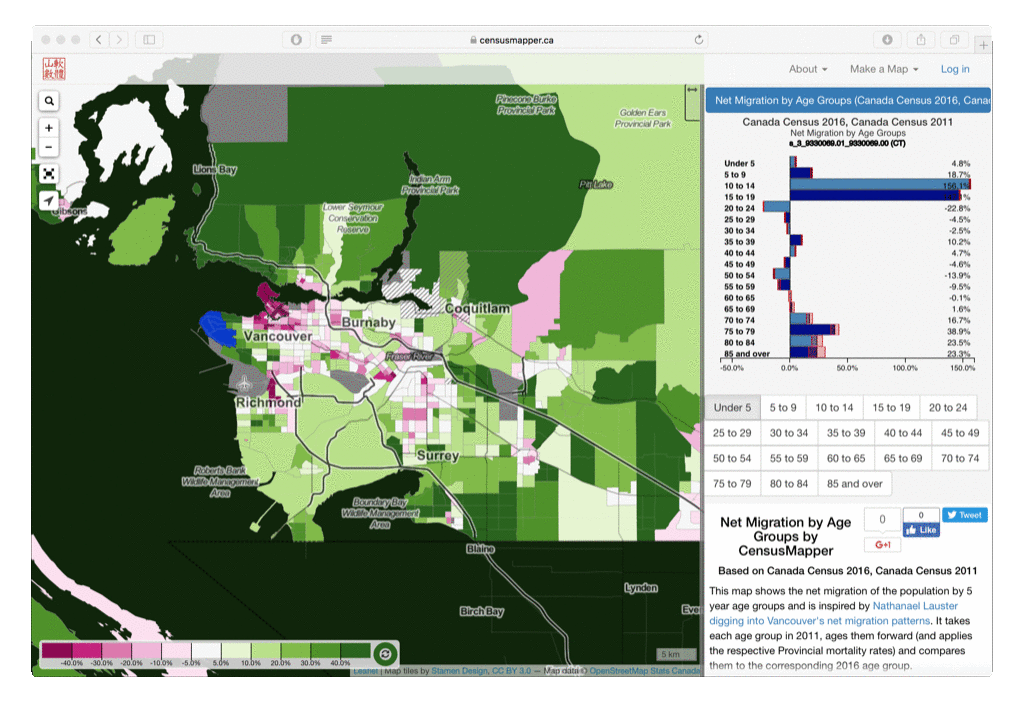Click Safari share icon

(x=921, y=40)
